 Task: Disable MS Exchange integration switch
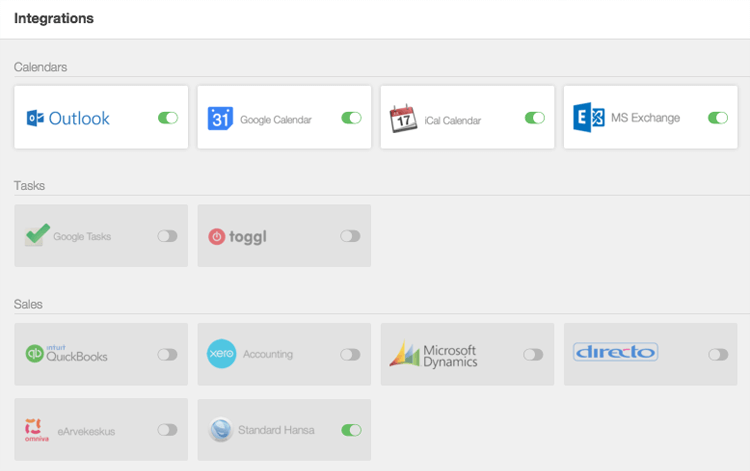[x=718, y=118]
